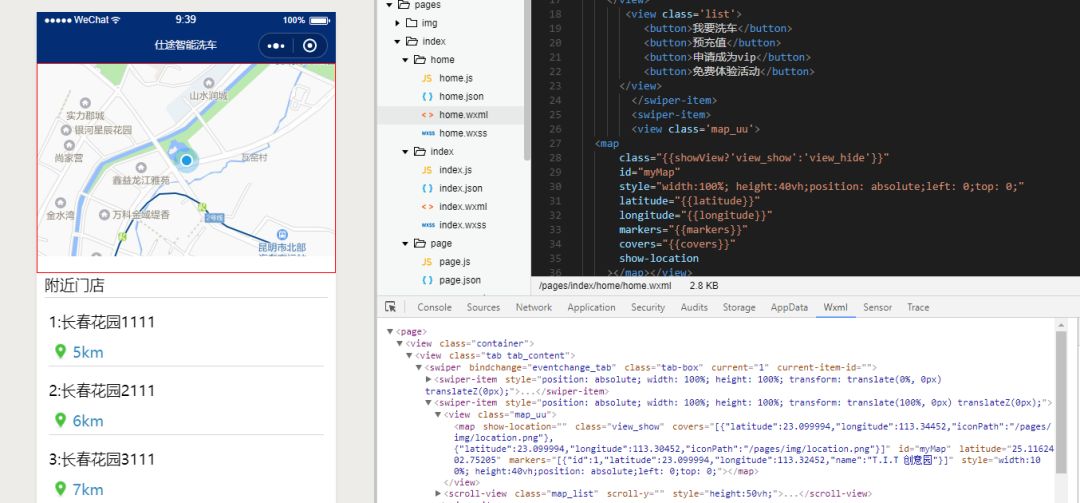1080x503 pixels.
Task: Open page.js file
Action: [455, 262]
